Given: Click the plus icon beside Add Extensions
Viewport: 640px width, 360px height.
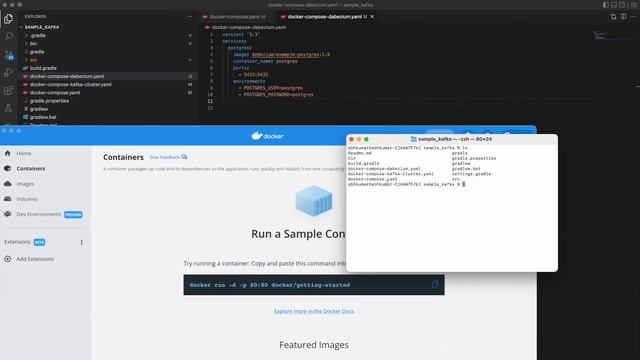Looking at the screenshot, I should [8, 259].
